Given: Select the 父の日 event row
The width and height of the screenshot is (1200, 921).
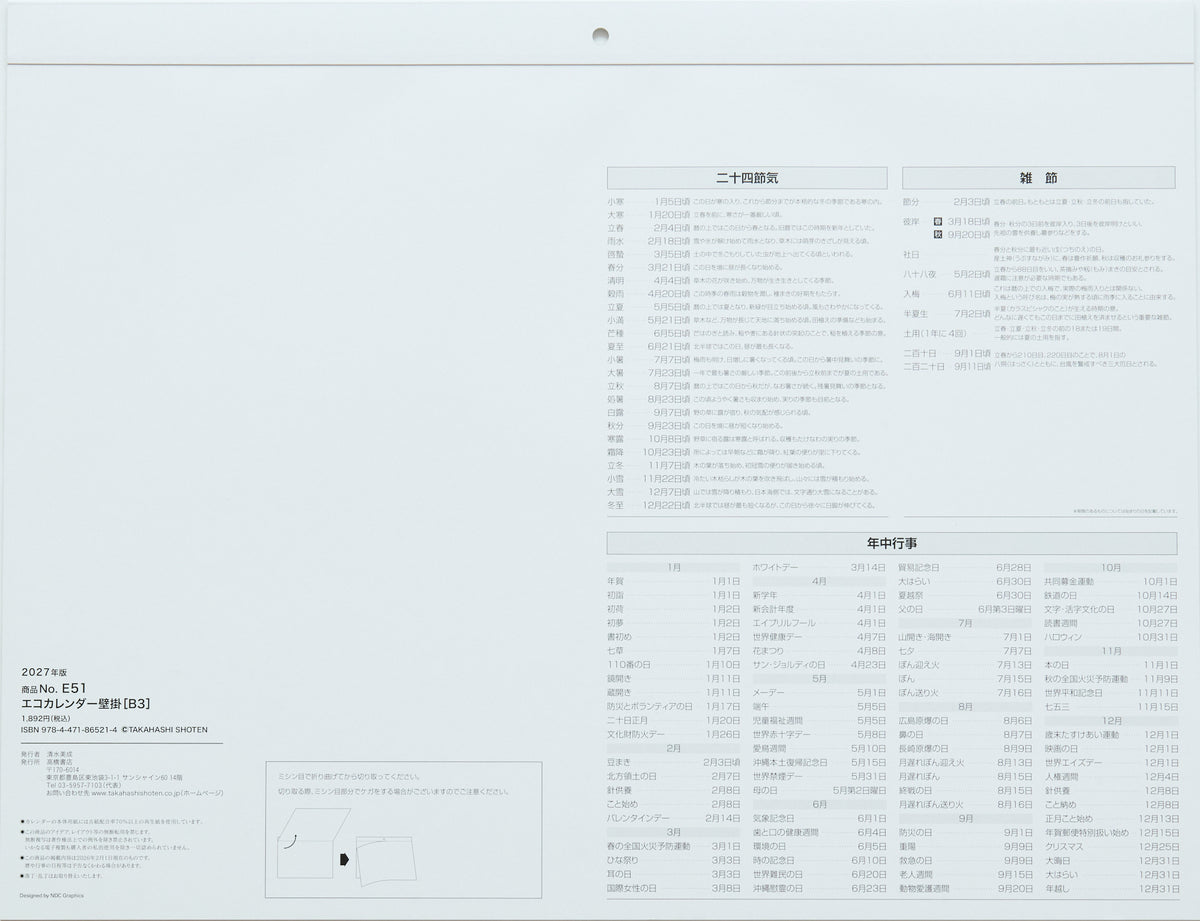Looking at the screenshot, I should click(965, 609).
